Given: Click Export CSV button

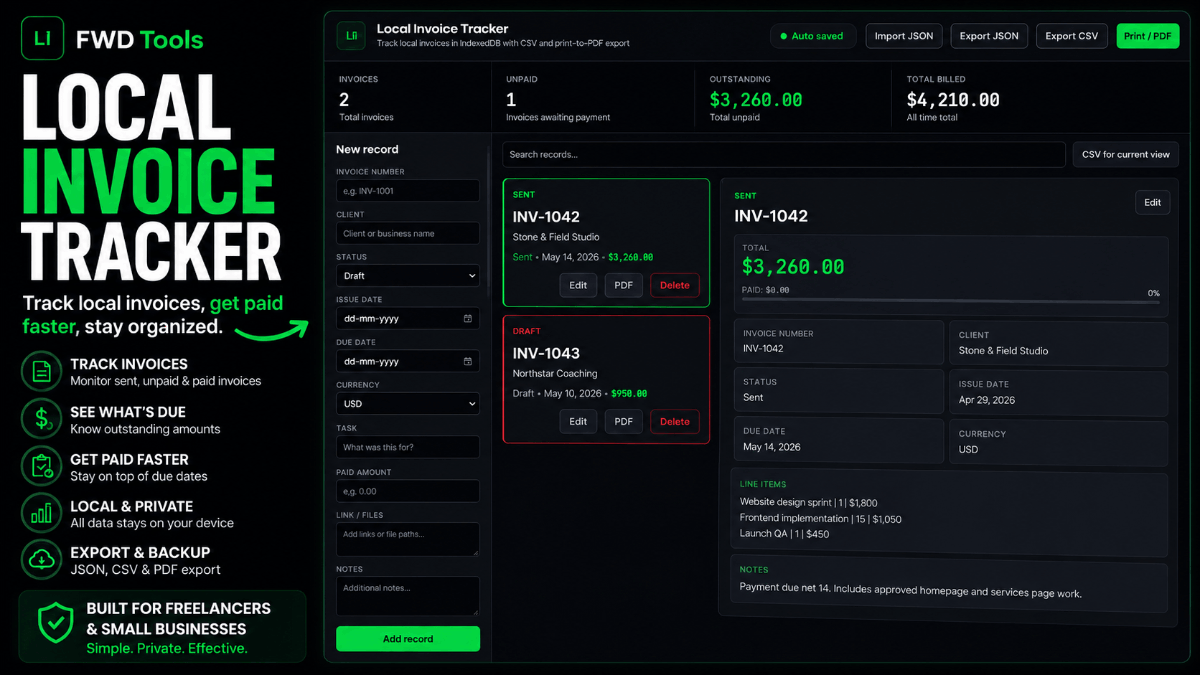Looking at the screenshot, I should (x=1072, y=36).
